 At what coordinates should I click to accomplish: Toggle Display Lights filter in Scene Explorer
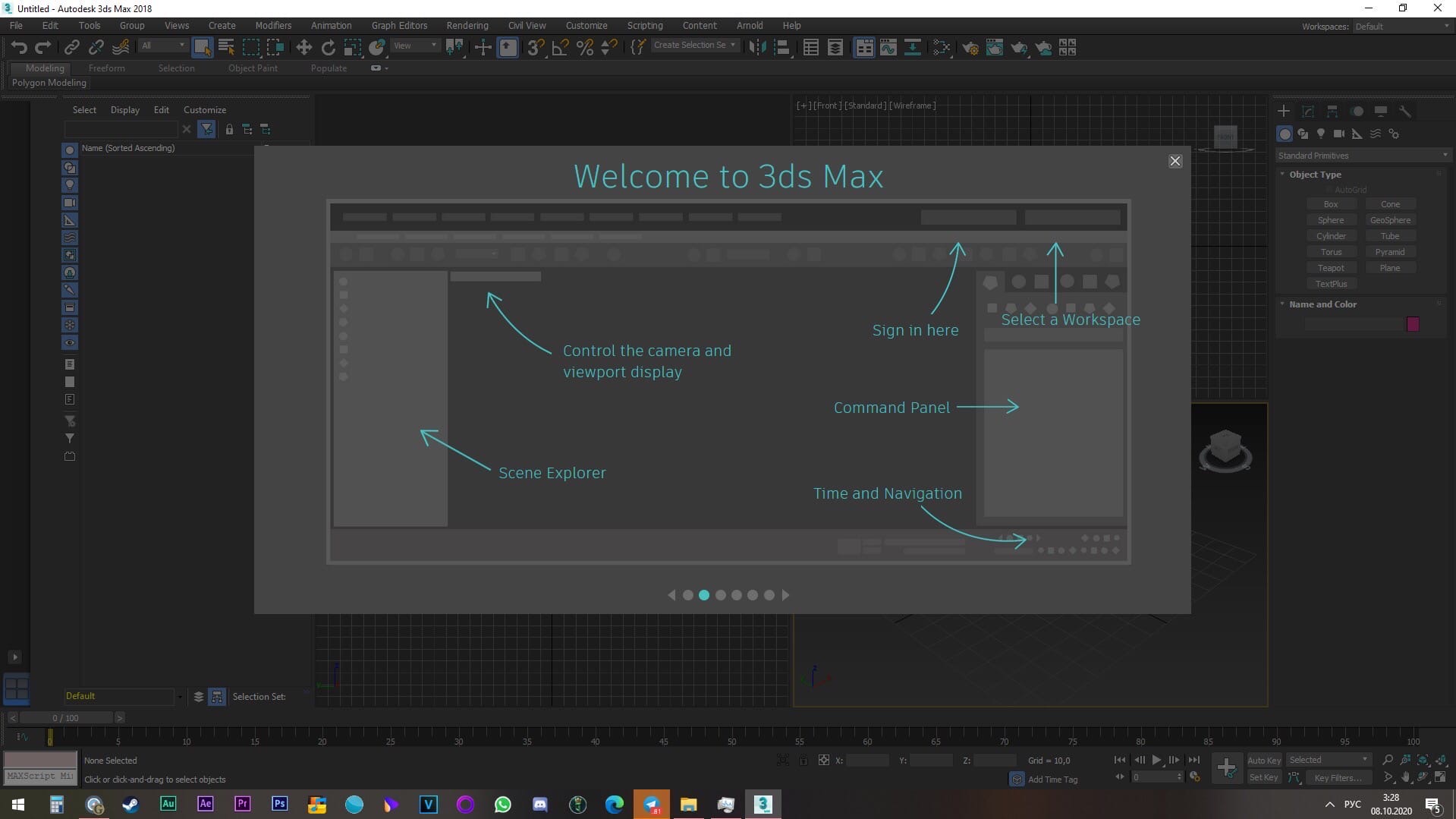pyautogui.click(x=69, y=185)
